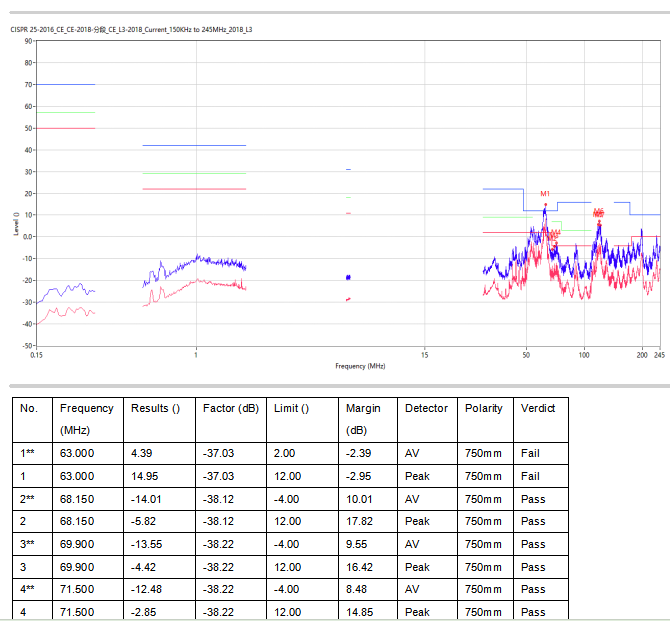The height and width of the screenshot is (621, 670).
Task: Click the 245 tick on the x-axis
Action: [659, 355]
